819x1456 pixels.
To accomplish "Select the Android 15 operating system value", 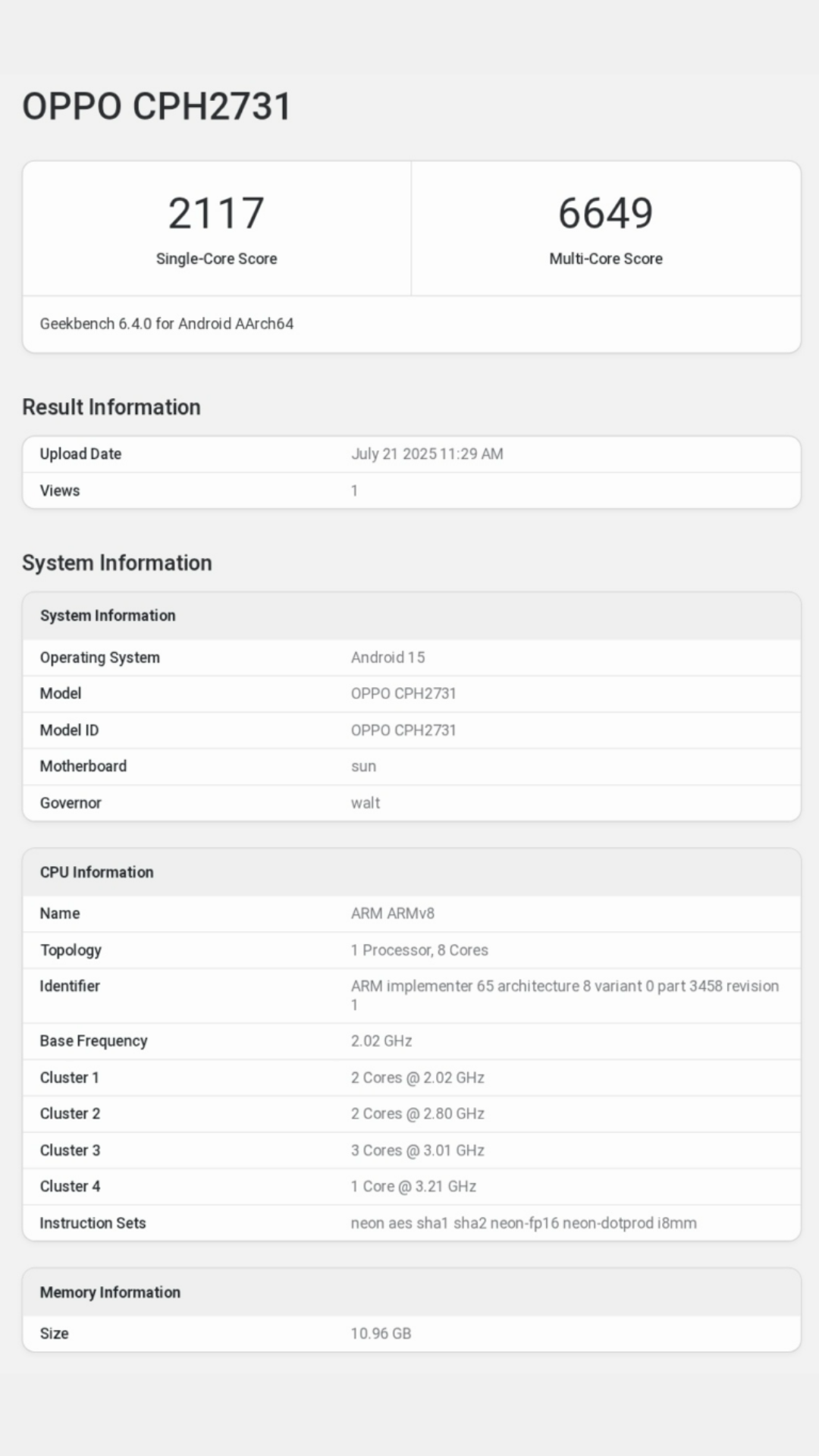I will tap(388, 657).
